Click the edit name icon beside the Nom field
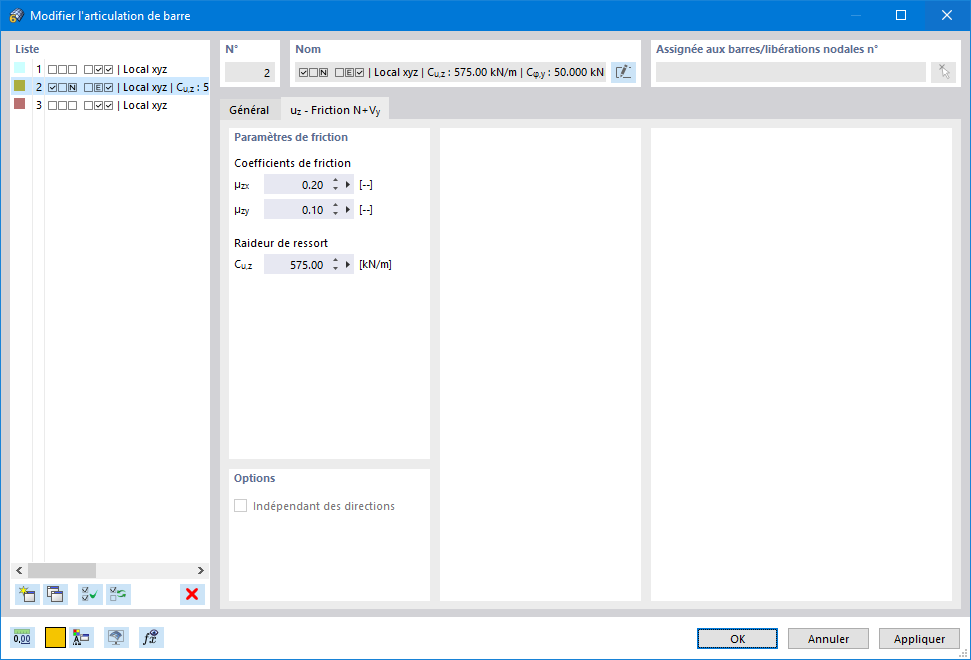Screen dimensions: 971x660 [x=623, y=72]
